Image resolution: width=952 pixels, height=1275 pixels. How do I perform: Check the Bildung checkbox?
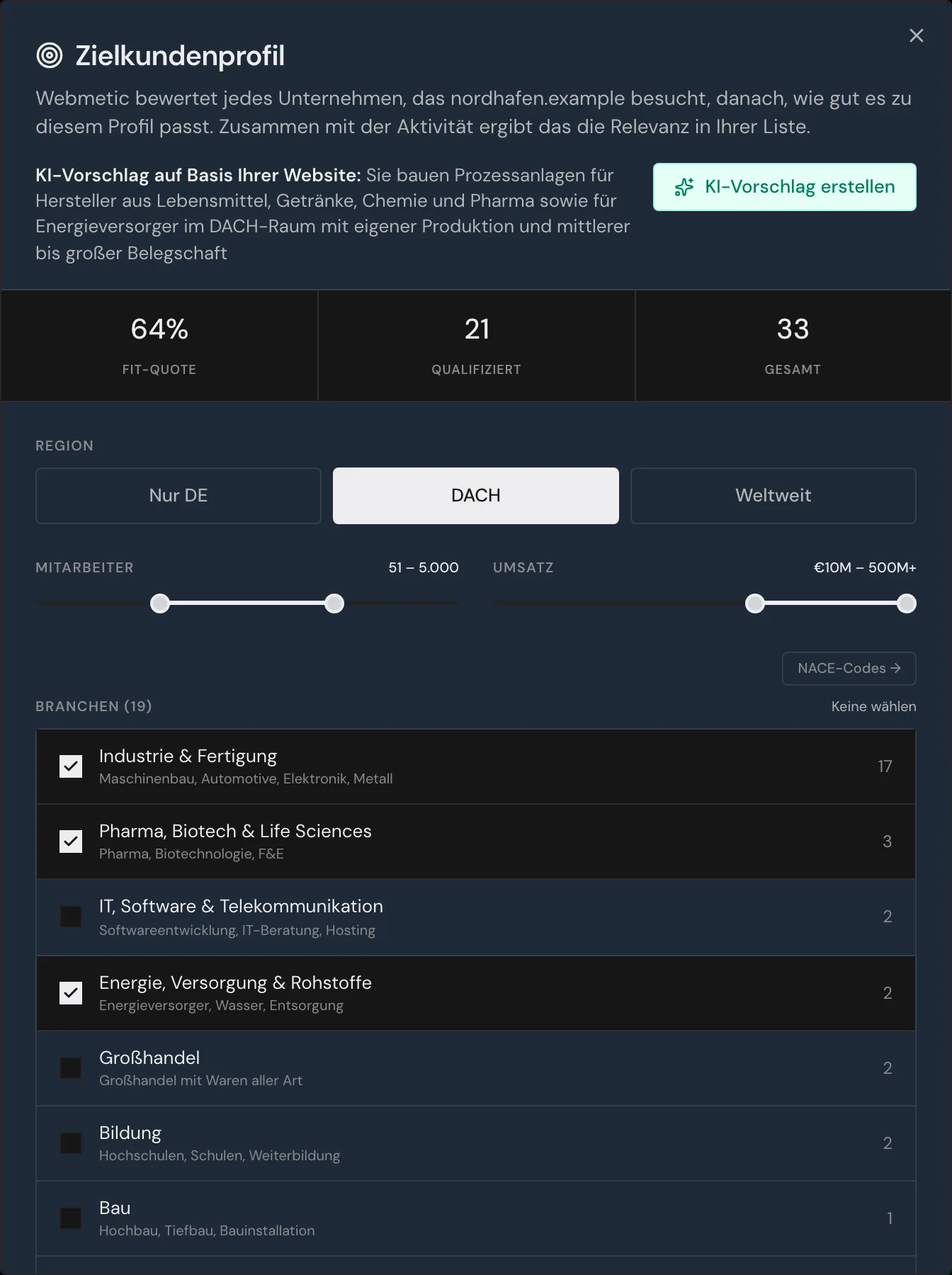(71, 1143)
